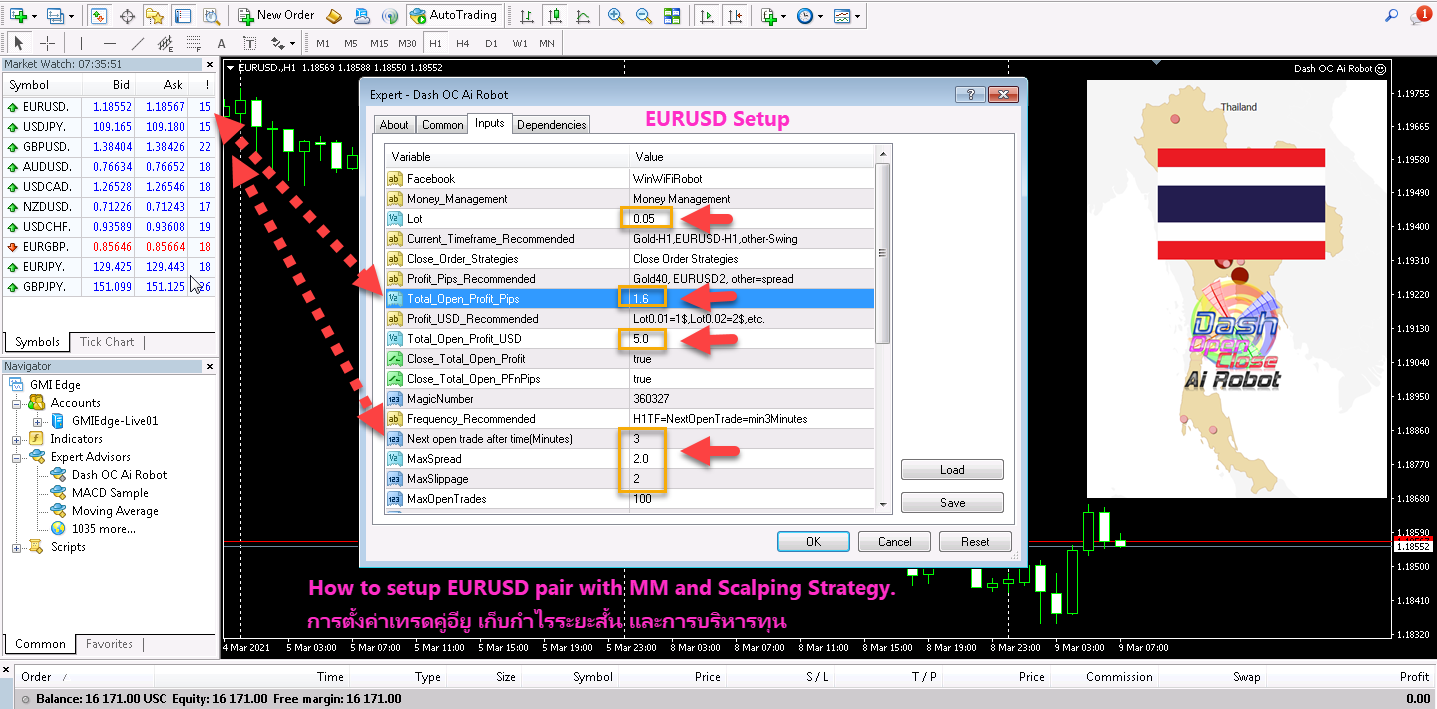Image resolution: width=1437 pixels, height=709 pixels.
Task: Collapse the Accounts tree node
Action: (17, 403)
